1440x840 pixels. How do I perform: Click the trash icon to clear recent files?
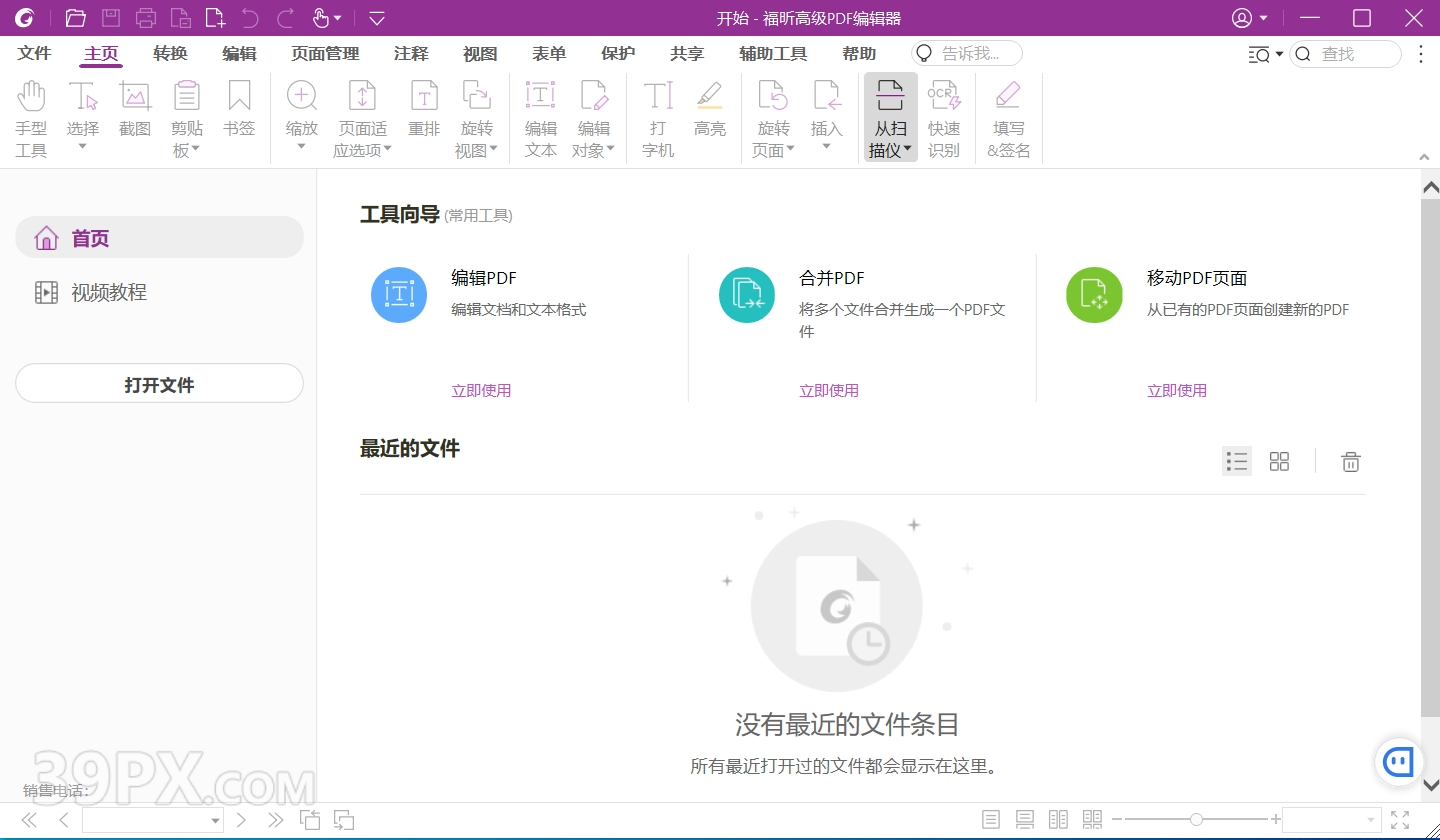1351,461
